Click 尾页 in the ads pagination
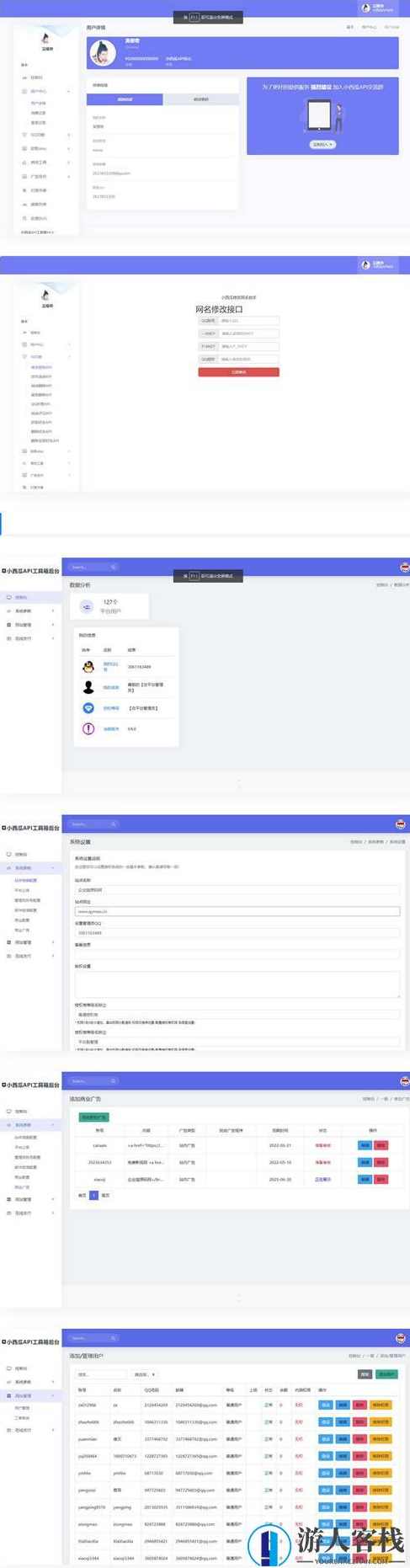Image resolution: width=410 pixels, height=1568 pixels. click(106, 1195)
